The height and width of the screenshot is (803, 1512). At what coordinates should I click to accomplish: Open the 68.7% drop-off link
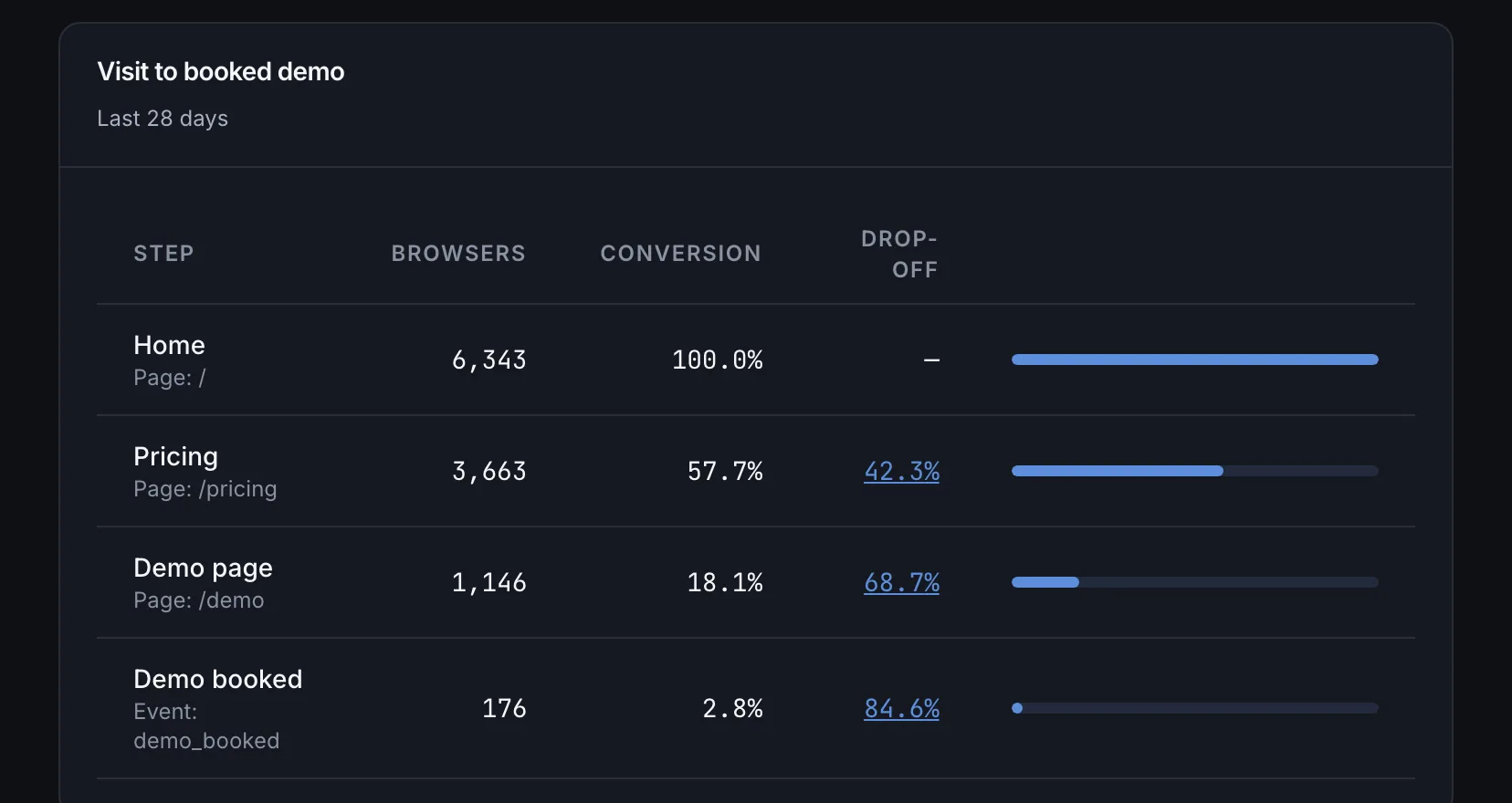902,582
